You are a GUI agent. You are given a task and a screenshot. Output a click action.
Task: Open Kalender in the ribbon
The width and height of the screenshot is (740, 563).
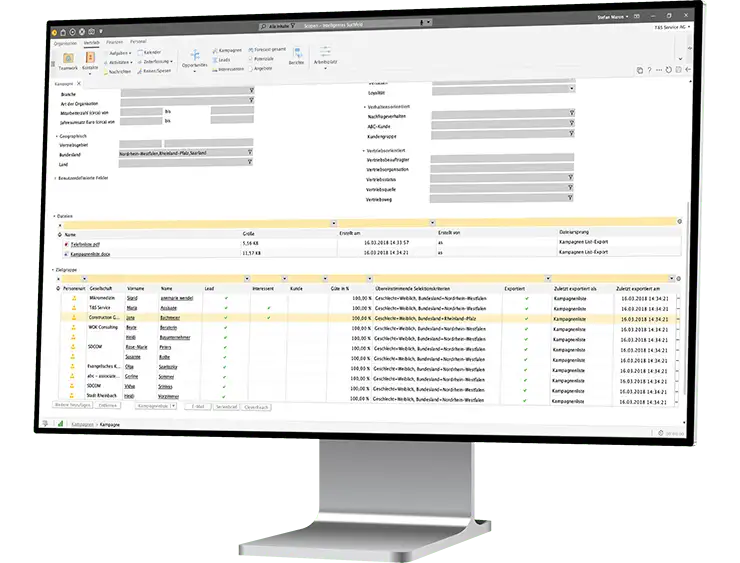149,52
